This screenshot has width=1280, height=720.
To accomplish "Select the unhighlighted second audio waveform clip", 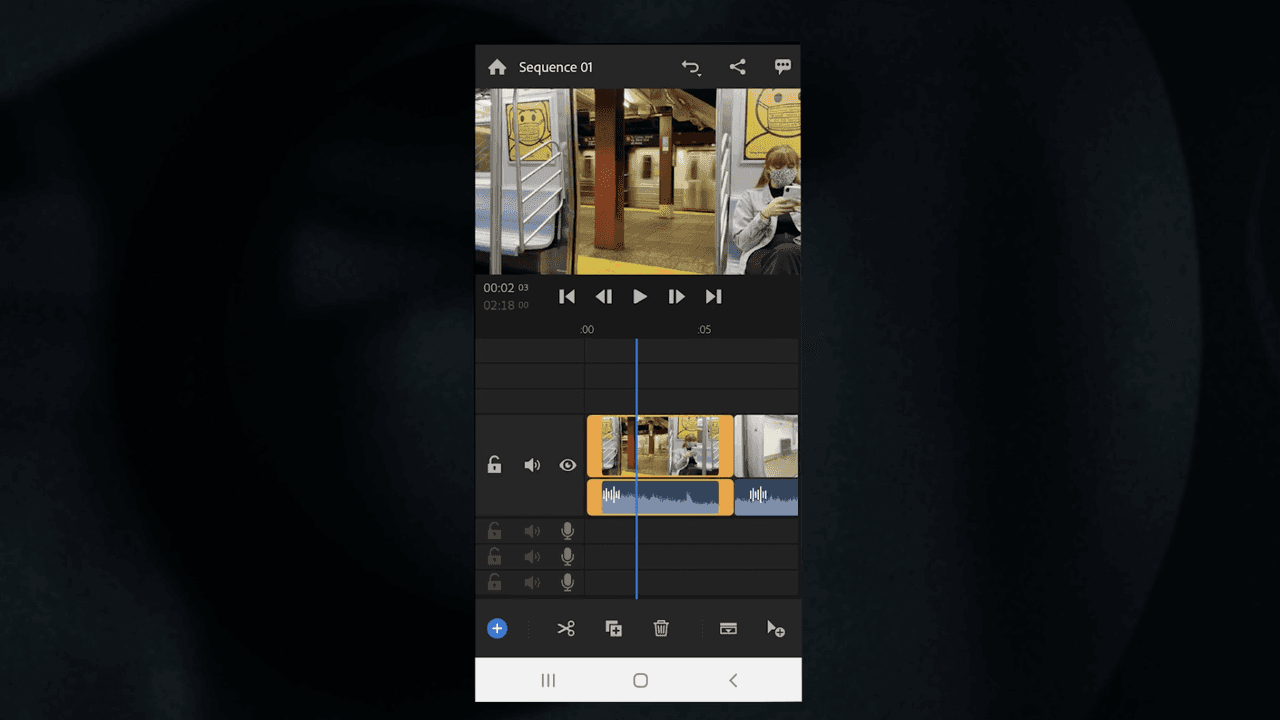I will (x=767, y=497).
